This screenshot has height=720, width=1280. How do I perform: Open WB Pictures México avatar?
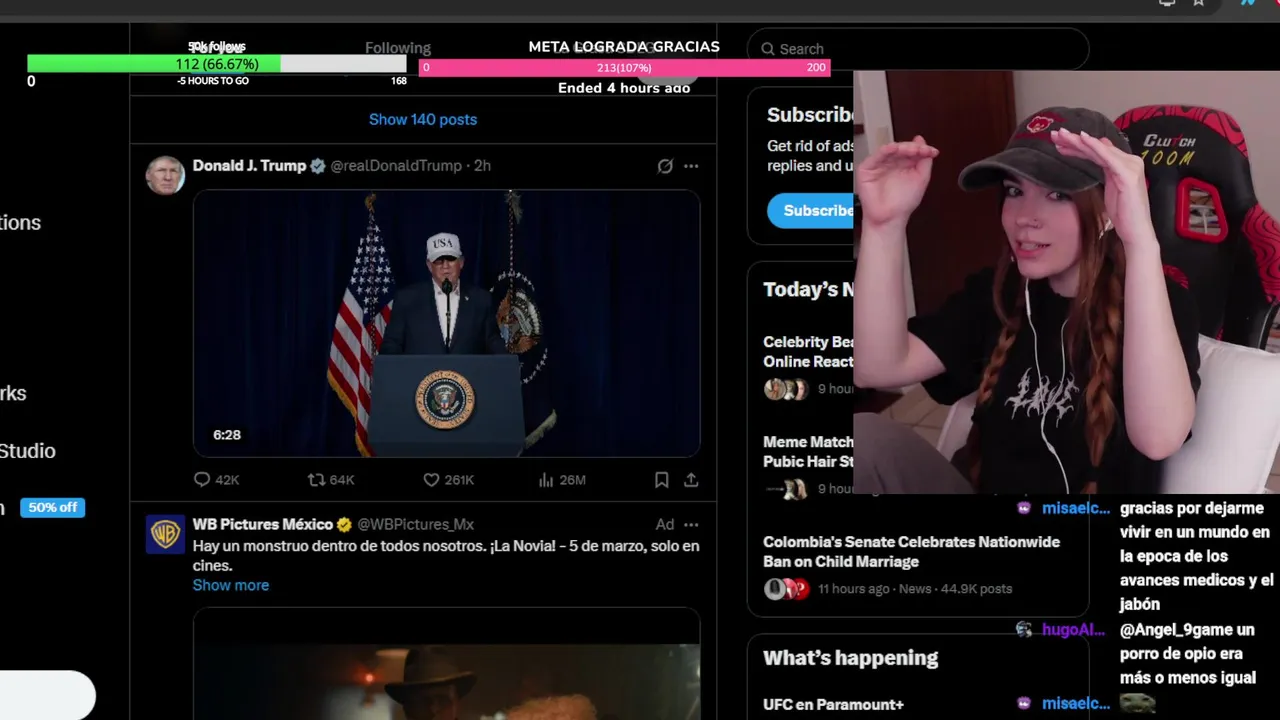tap(165, 534)
